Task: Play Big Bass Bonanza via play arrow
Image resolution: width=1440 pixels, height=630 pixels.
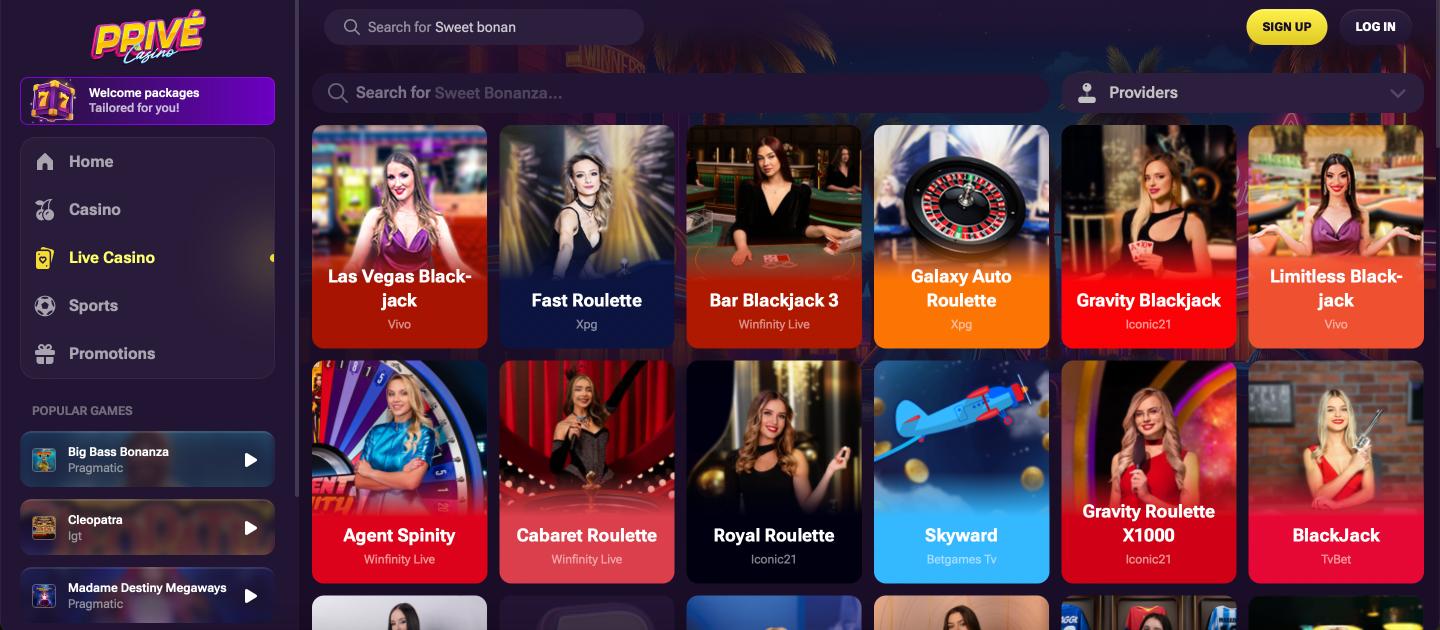Action: tap(251, 460)
